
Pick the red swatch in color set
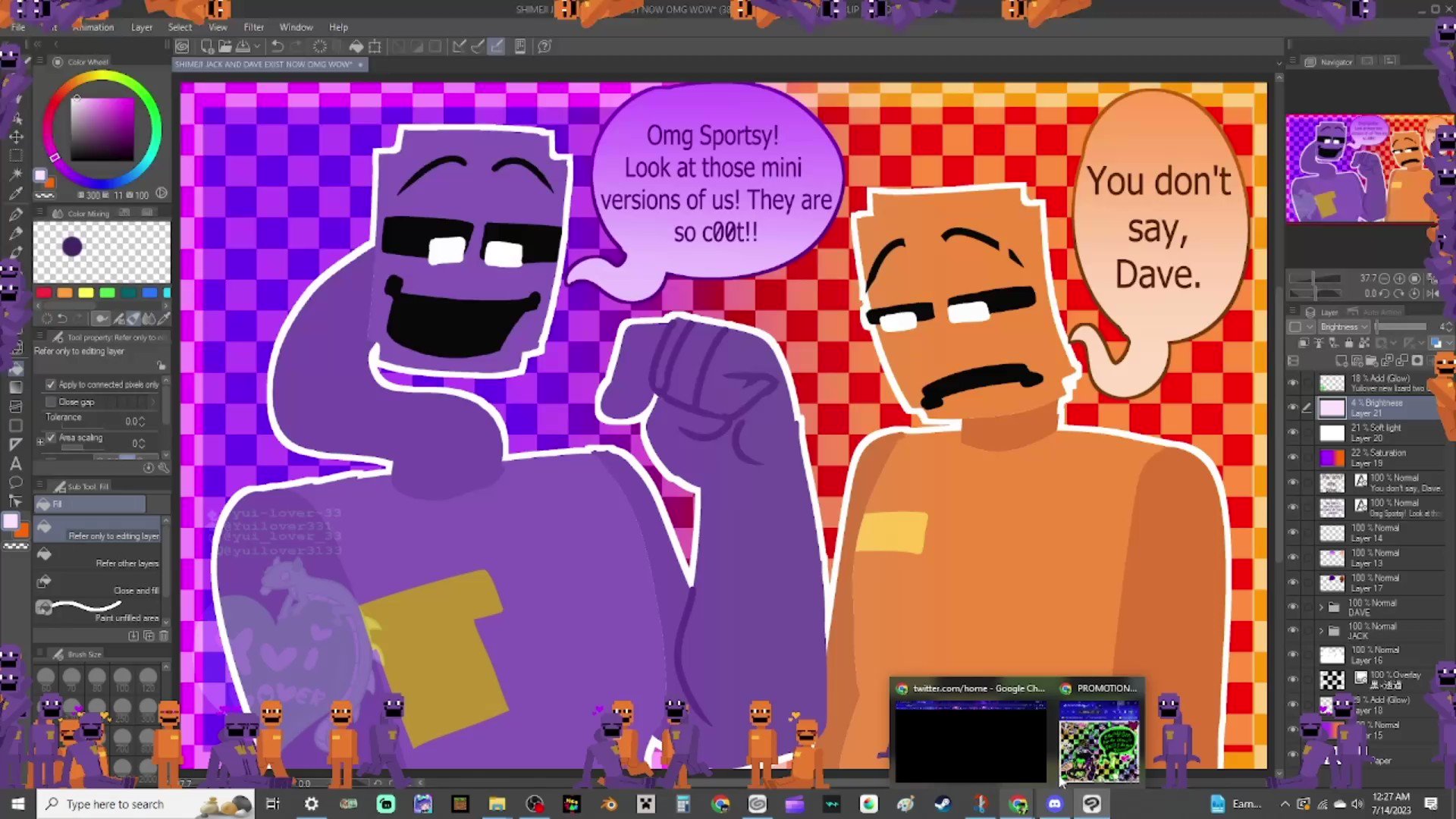coord(44,293)
